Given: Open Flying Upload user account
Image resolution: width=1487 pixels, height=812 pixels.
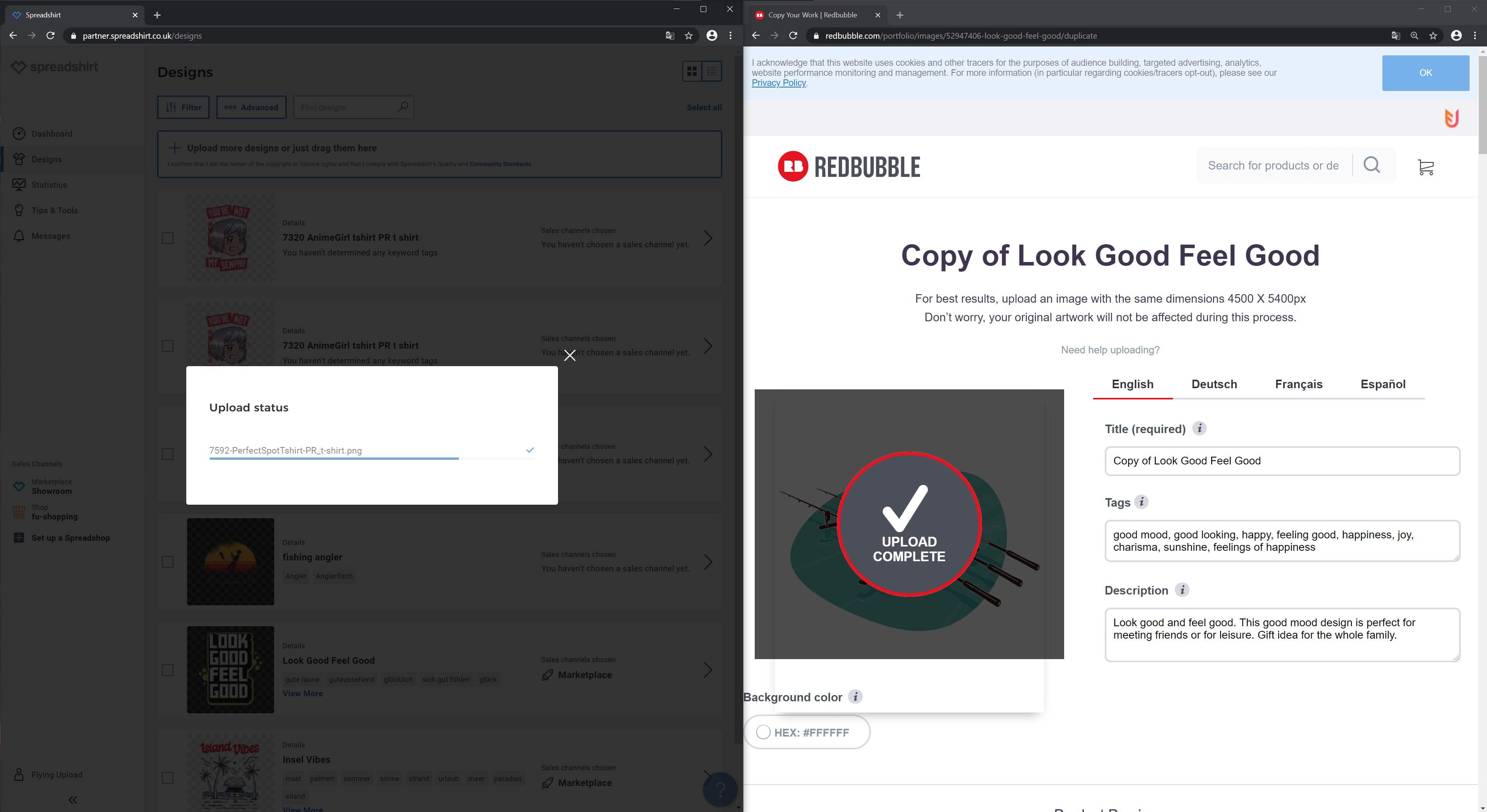Looking at the screenshot, I should pos(57,774).
